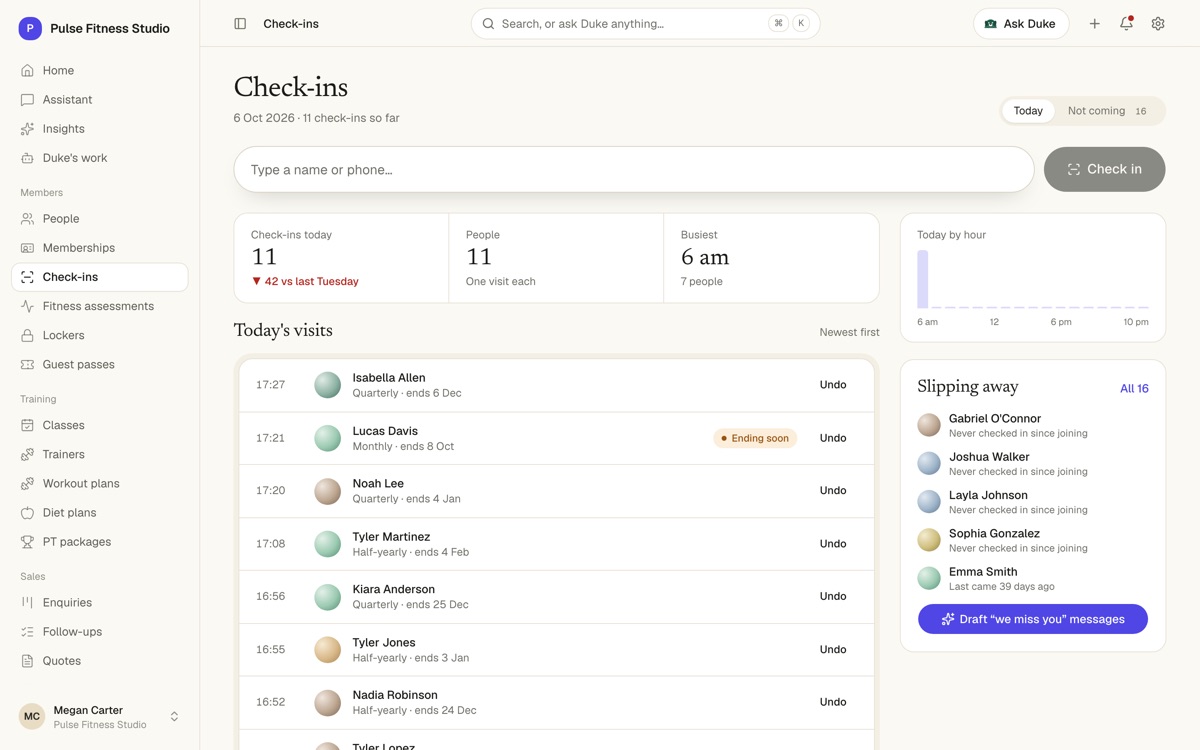This screenshot has height=750, width=1200.
Task: Switch to the Today tab
Action: click(1028, 111)
